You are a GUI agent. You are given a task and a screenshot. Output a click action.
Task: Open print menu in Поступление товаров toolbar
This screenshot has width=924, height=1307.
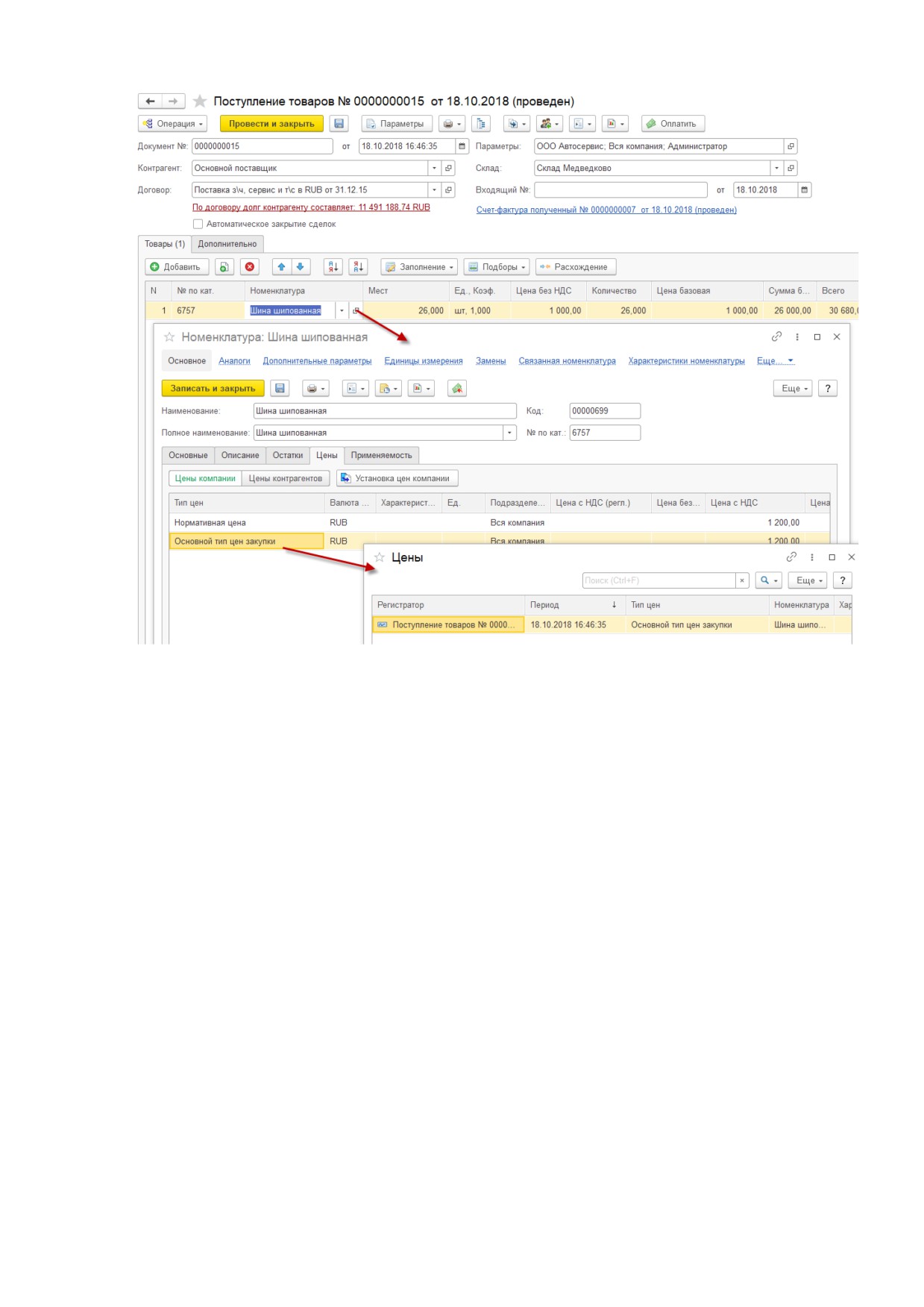(x=452, y=124)
